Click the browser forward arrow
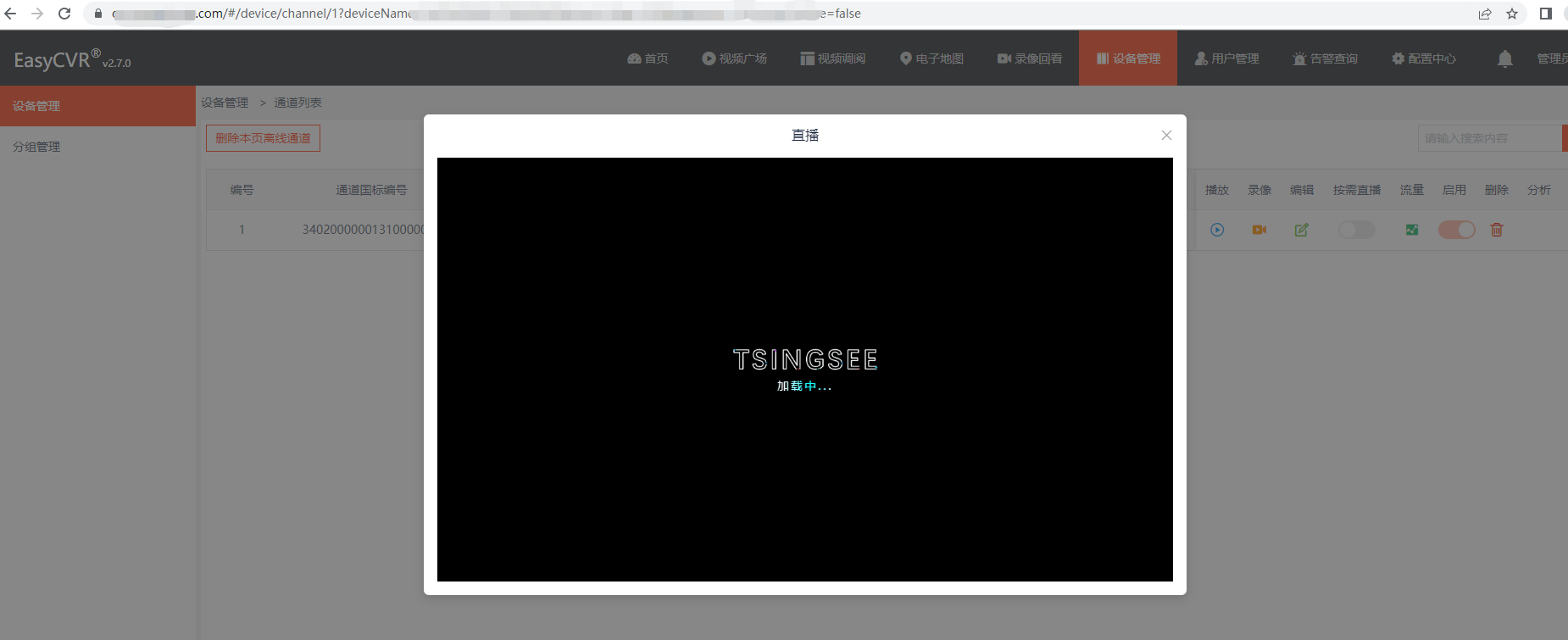Image resolution: width=1568 pixels, height=640 pixels. click(x=37, y=14)
